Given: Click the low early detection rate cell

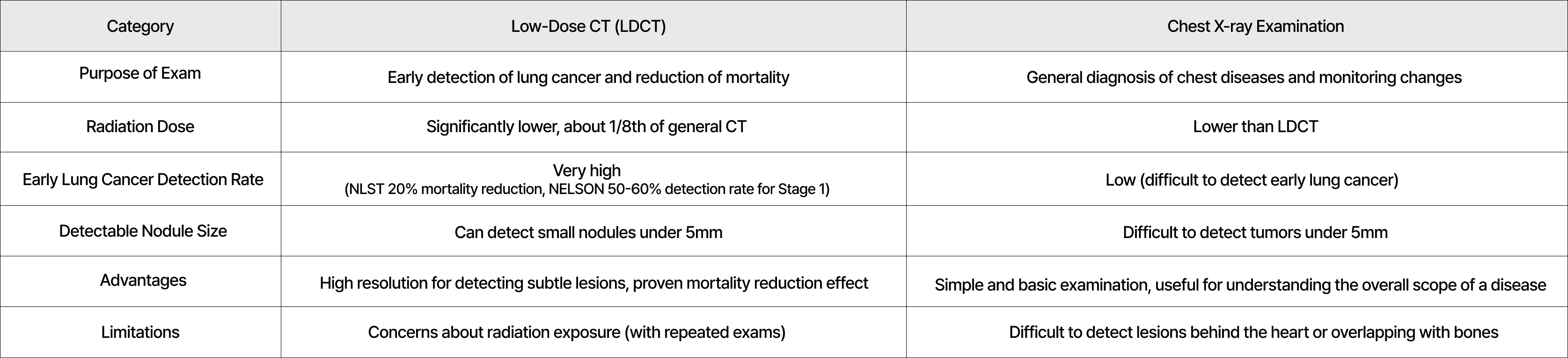Looking at the screenshot, I should 1252,180.
